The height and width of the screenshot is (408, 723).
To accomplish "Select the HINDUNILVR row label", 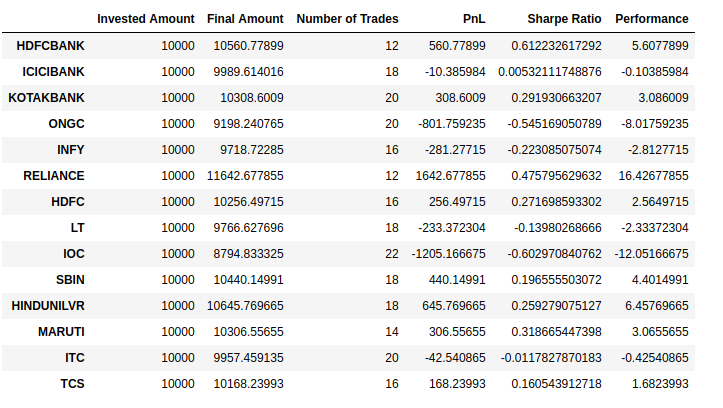I will point(48,306).
